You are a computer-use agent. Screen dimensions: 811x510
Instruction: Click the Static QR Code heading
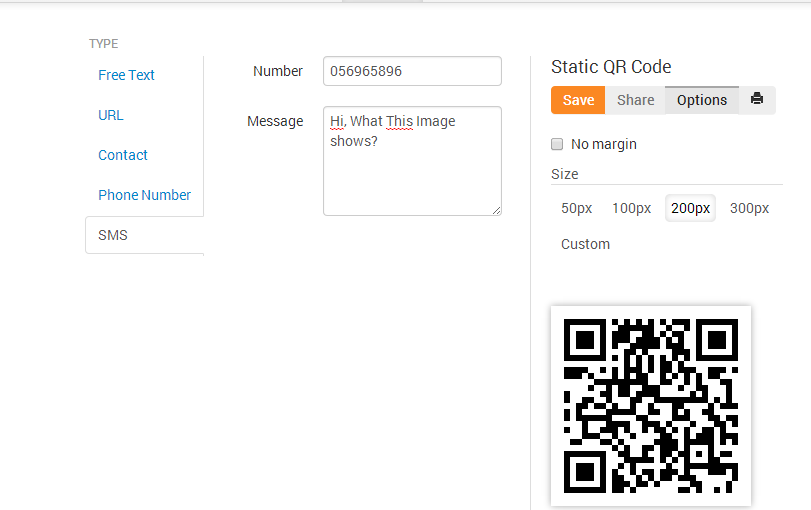click(611, 67)
